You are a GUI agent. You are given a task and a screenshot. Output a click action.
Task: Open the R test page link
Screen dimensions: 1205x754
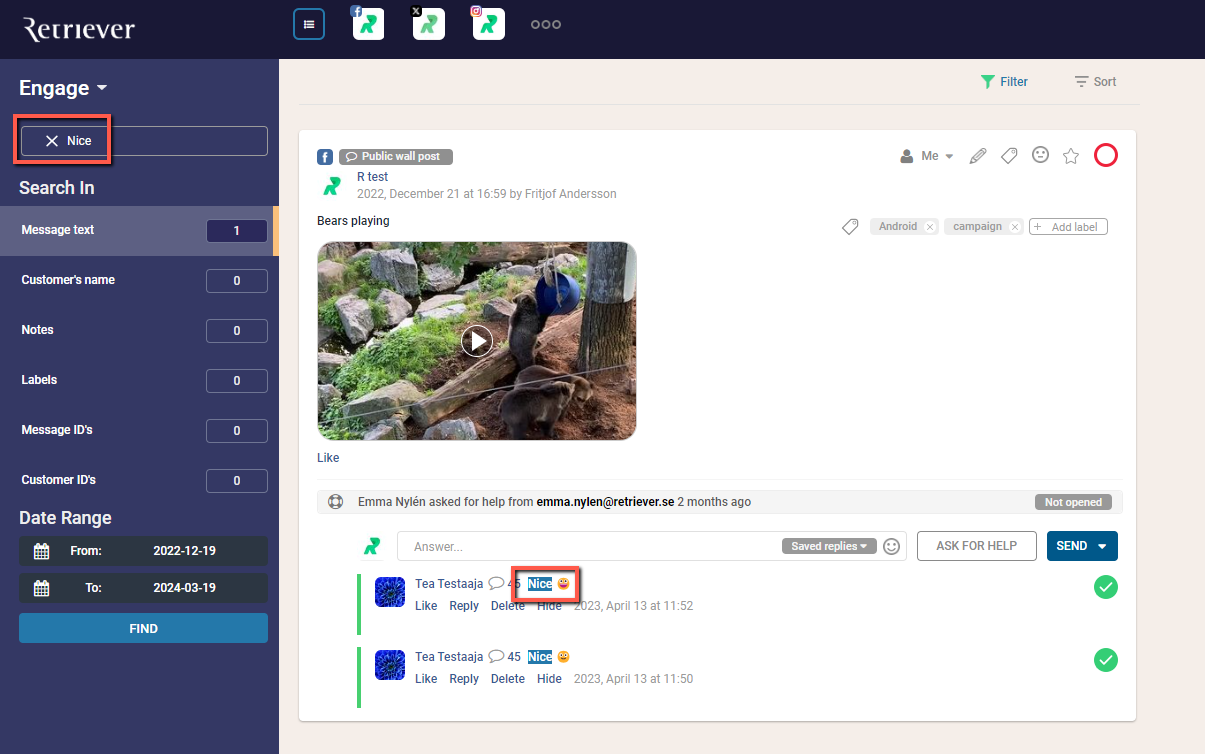click(372, 177)
